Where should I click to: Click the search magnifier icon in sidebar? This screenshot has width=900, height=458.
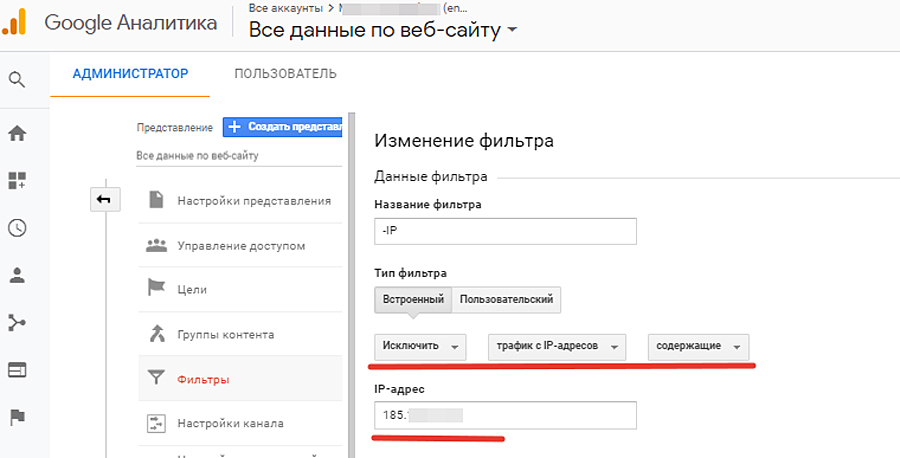17,79
